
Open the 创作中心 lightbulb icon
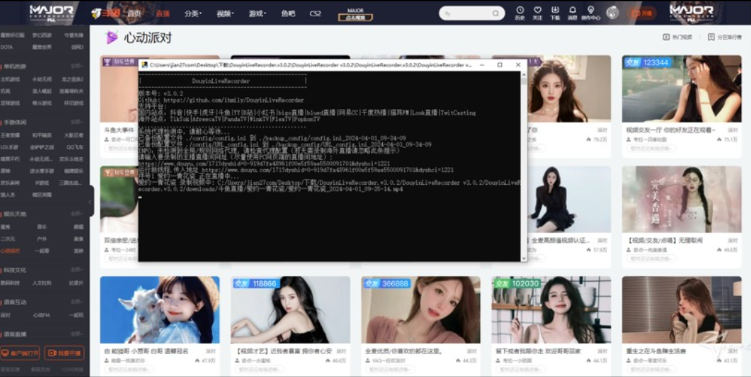click(x=591, y=10)
